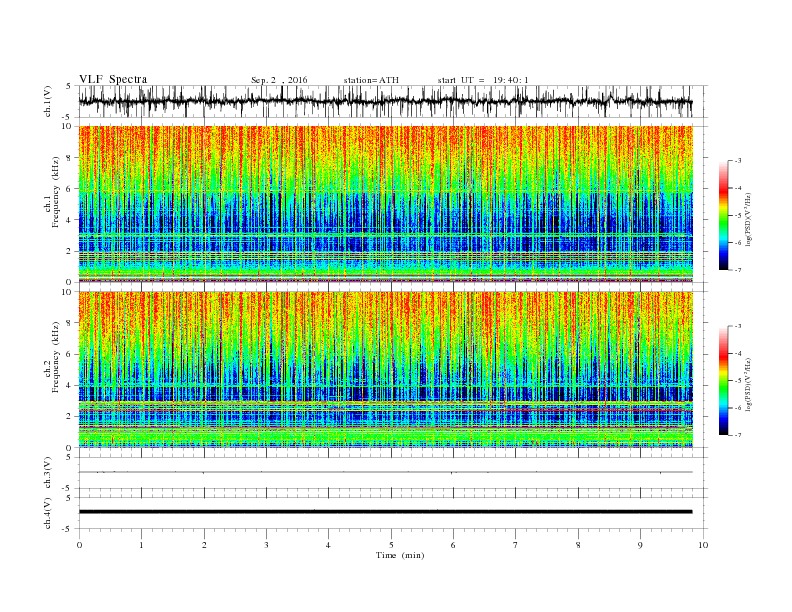792x612 pixels.
Task: Click the "-3" tick on ch.1 colorbar
Action: click(x=737, y=161)
